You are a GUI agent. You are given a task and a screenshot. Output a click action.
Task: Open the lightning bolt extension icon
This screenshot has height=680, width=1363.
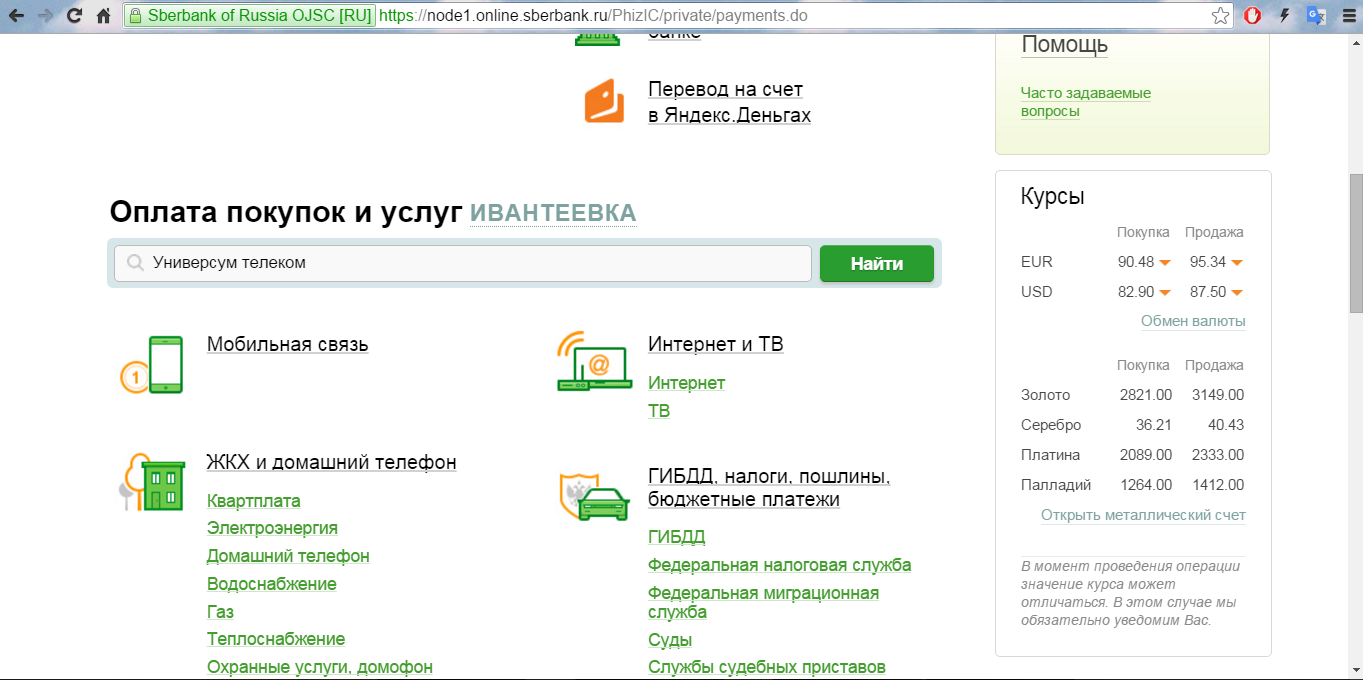(1284, 16)
